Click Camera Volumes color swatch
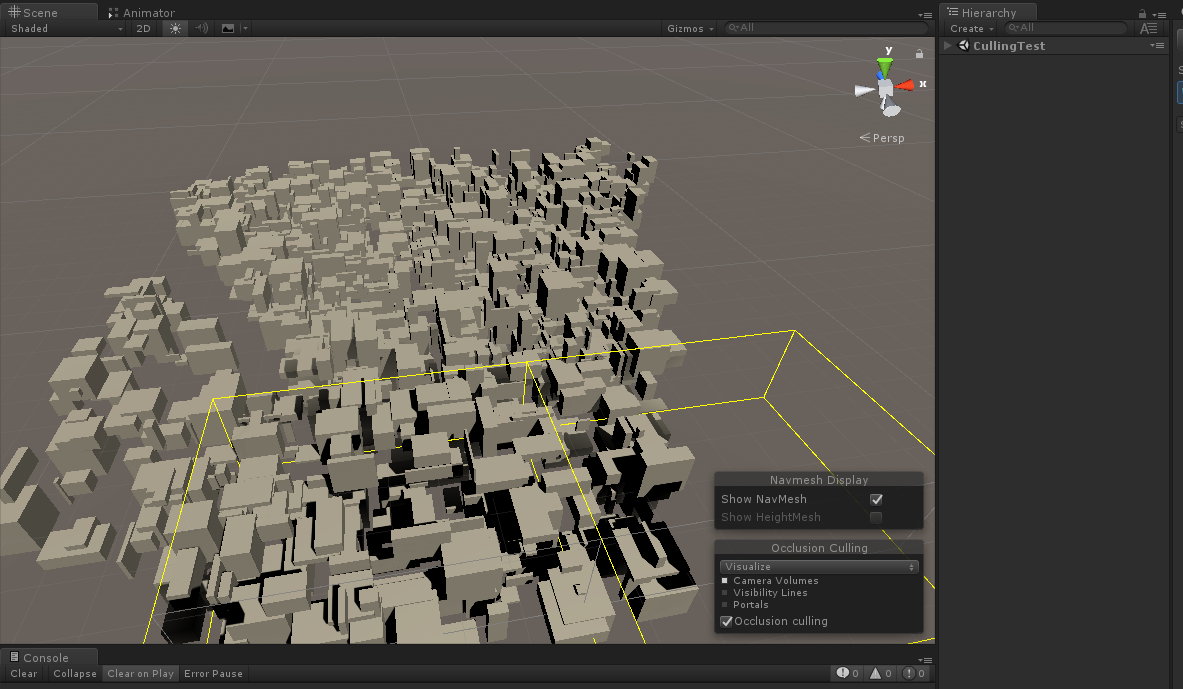The image size is (1183, 689). 725,580
